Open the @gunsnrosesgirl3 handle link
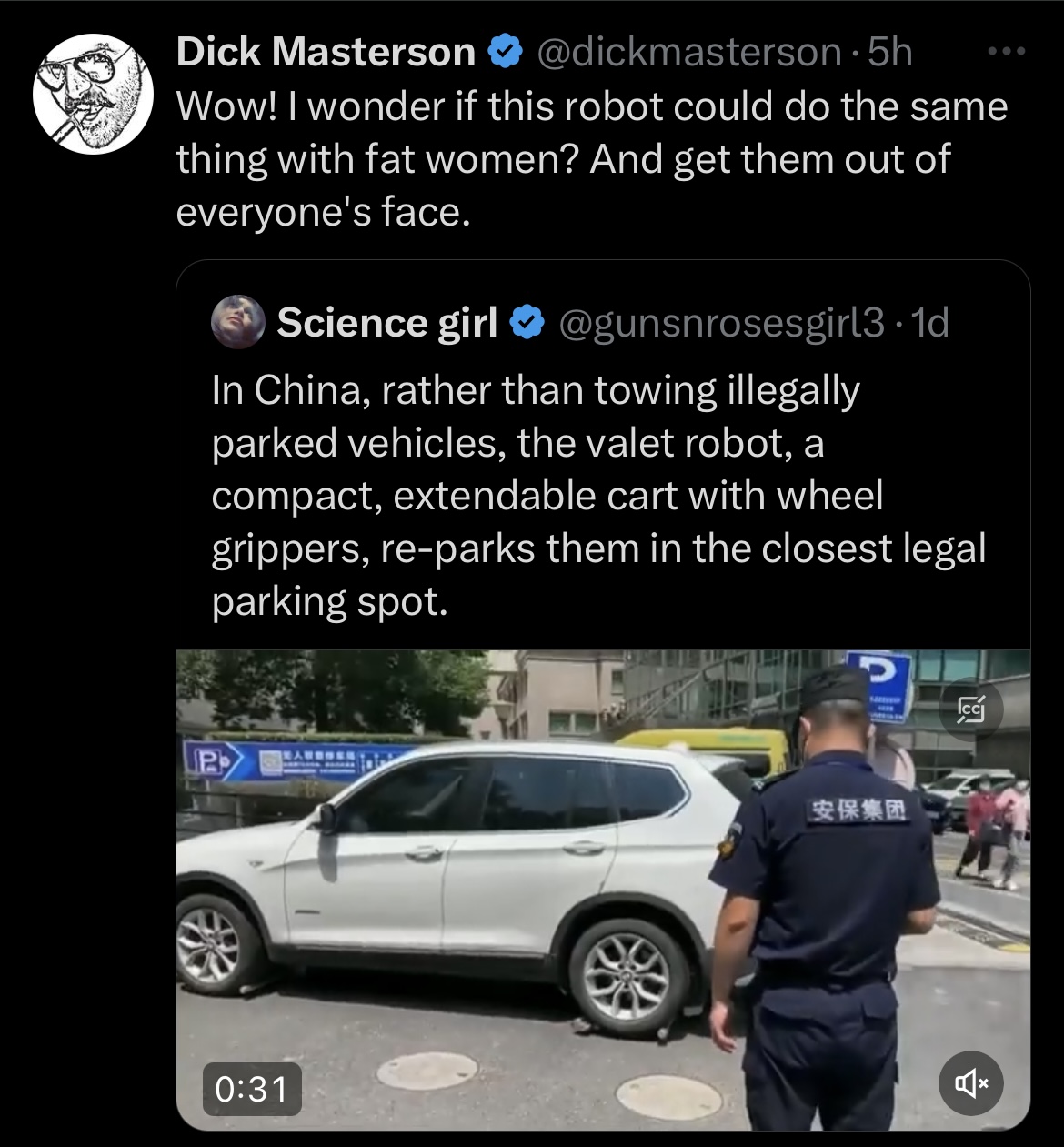 [721, 322]
